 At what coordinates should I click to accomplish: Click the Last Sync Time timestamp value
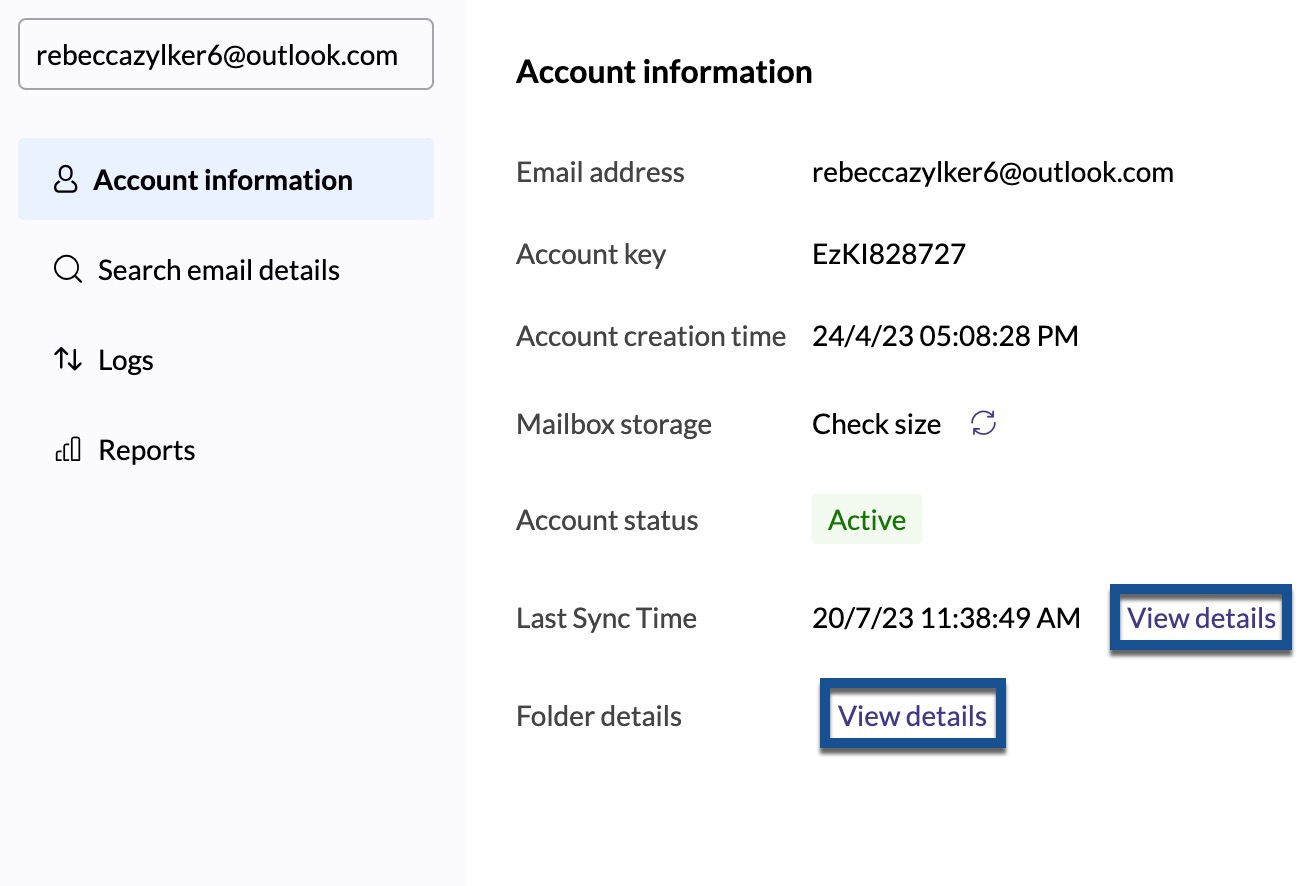point(946,618)
